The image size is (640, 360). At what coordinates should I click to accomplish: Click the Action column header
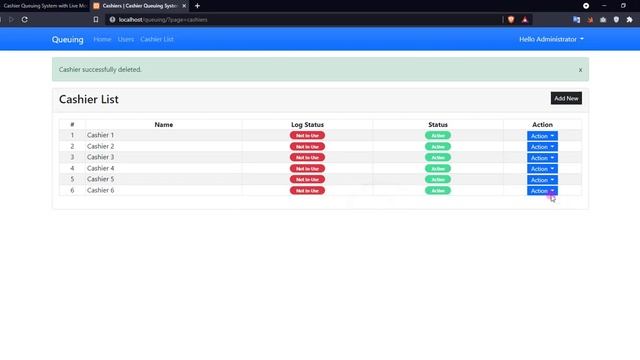coord(542,124)
